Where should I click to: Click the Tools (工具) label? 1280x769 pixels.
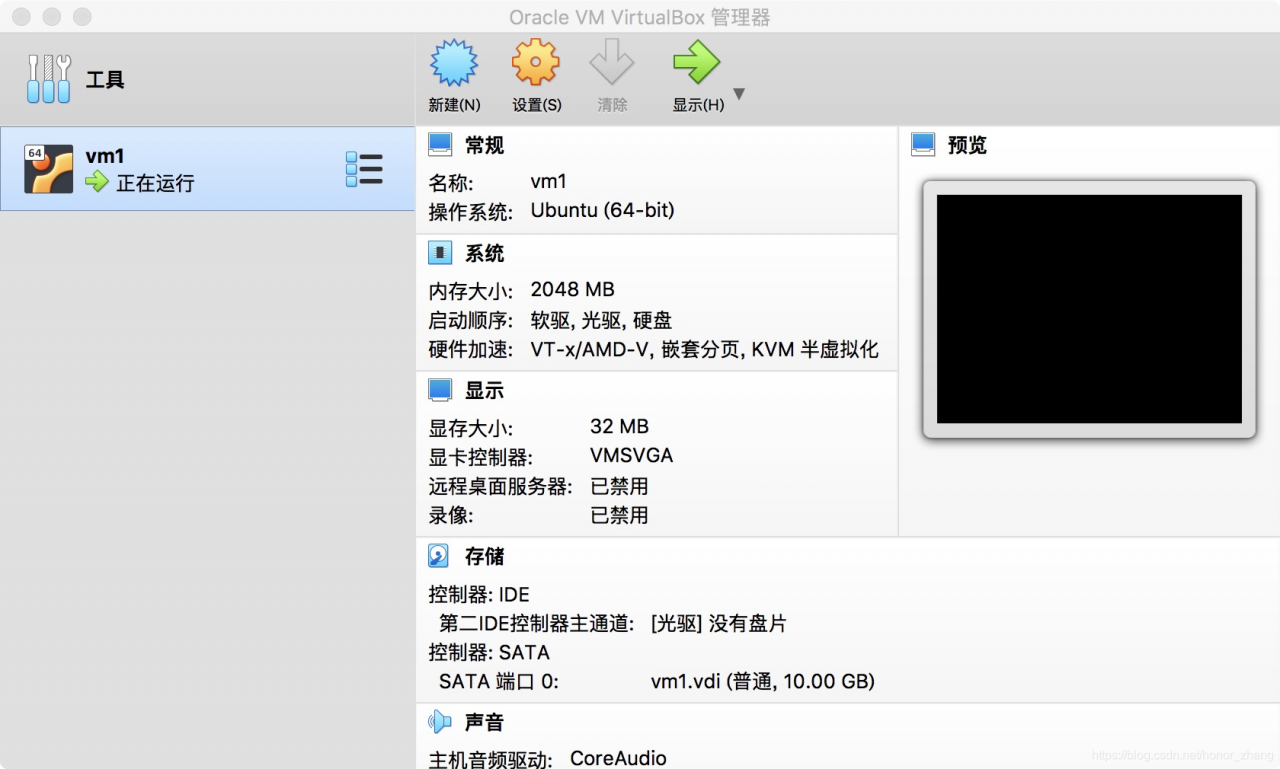105,80
